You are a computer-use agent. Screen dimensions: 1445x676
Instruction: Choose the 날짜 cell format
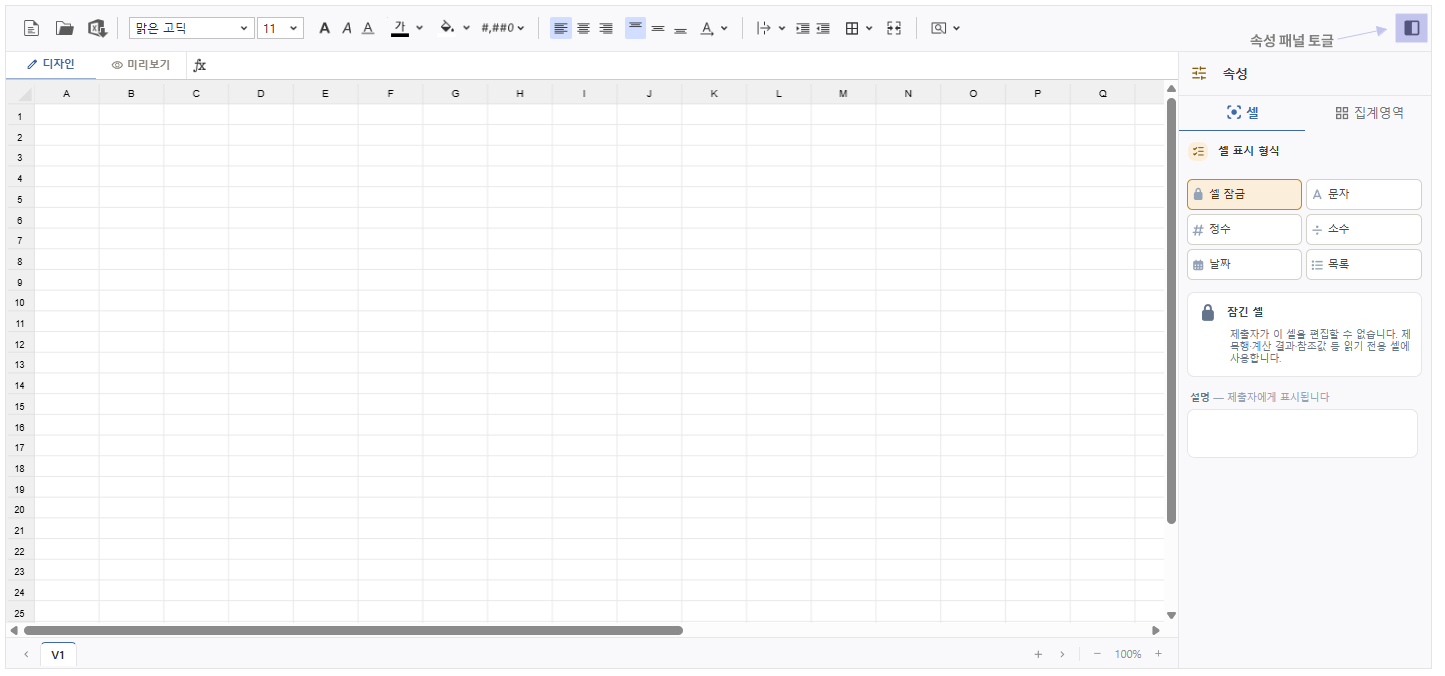tap(1244, 264)
